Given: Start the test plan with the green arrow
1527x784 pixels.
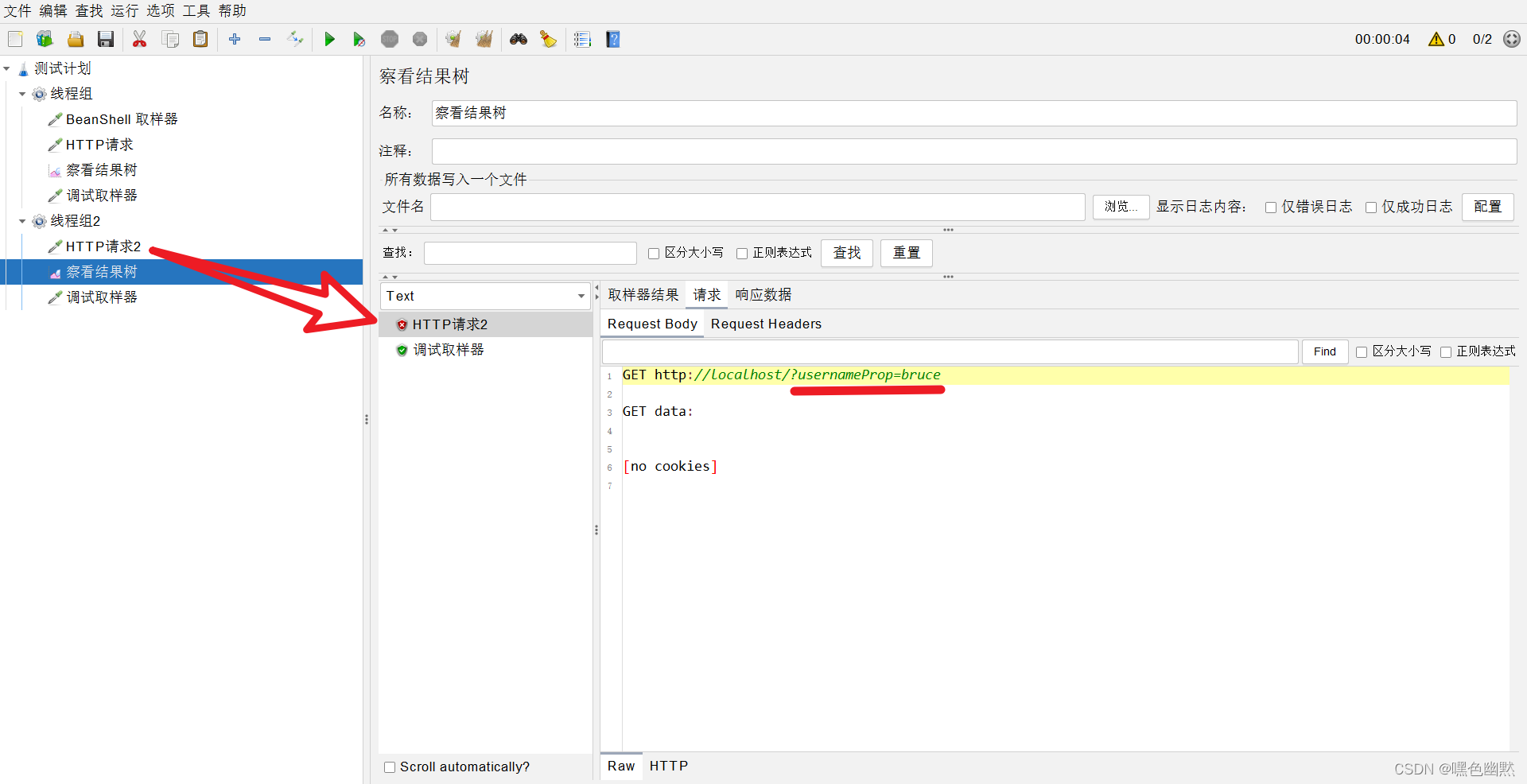Looking at the screenshot, I should tap(329, 39).
